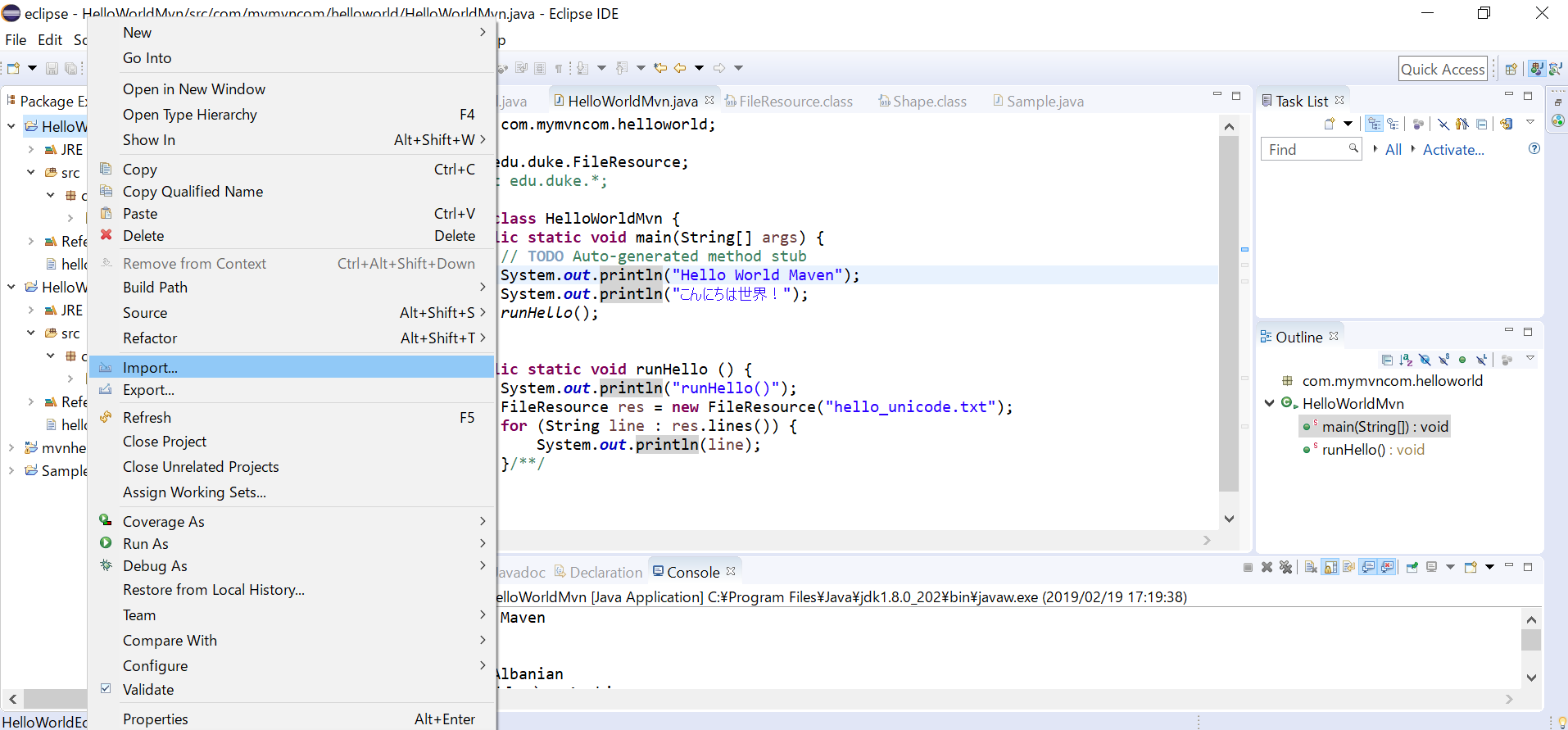The height and width of the screenshot is (730, 1568).
Task: Click the Open Console icon
Action: [1471, 567]
